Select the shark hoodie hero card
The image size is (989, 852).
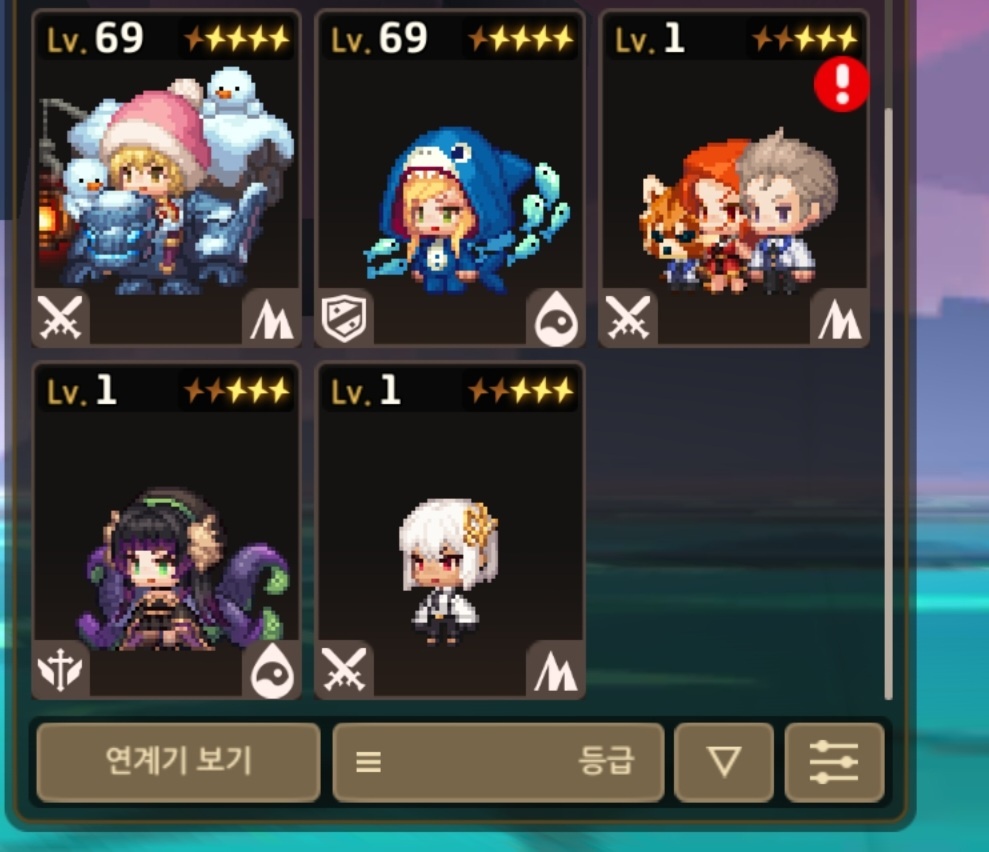click(450, 178)
